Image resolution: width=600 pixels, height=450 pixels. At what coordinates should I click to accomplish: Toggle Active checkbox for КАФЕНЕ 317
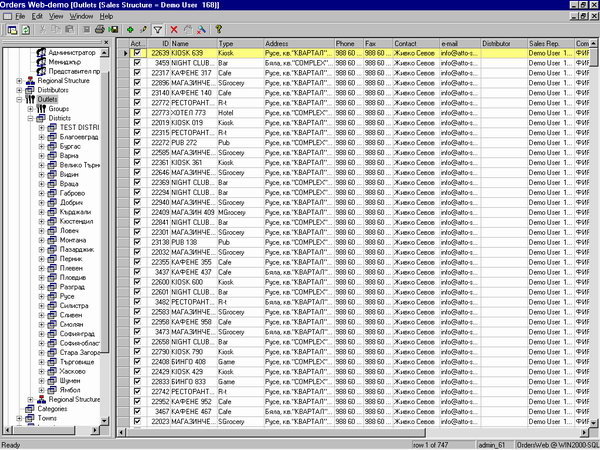pos(137,73)
